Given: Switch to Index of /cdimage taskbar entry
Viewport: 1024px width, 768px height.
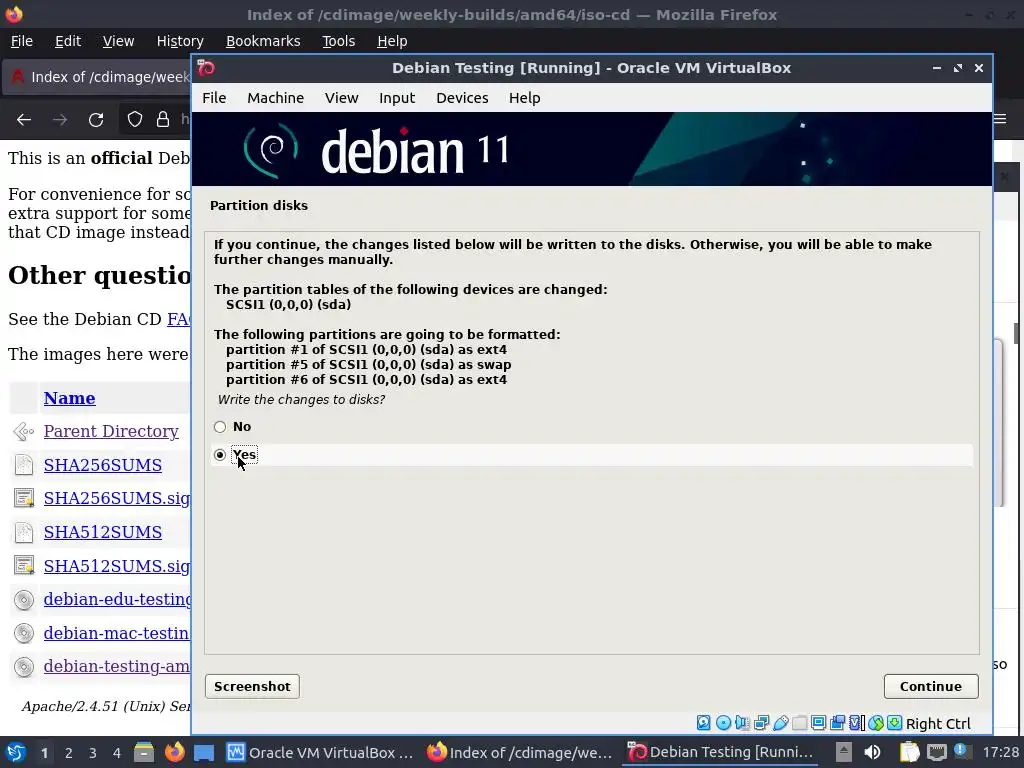Looking at the screenshot, I should tap(520, 752).
